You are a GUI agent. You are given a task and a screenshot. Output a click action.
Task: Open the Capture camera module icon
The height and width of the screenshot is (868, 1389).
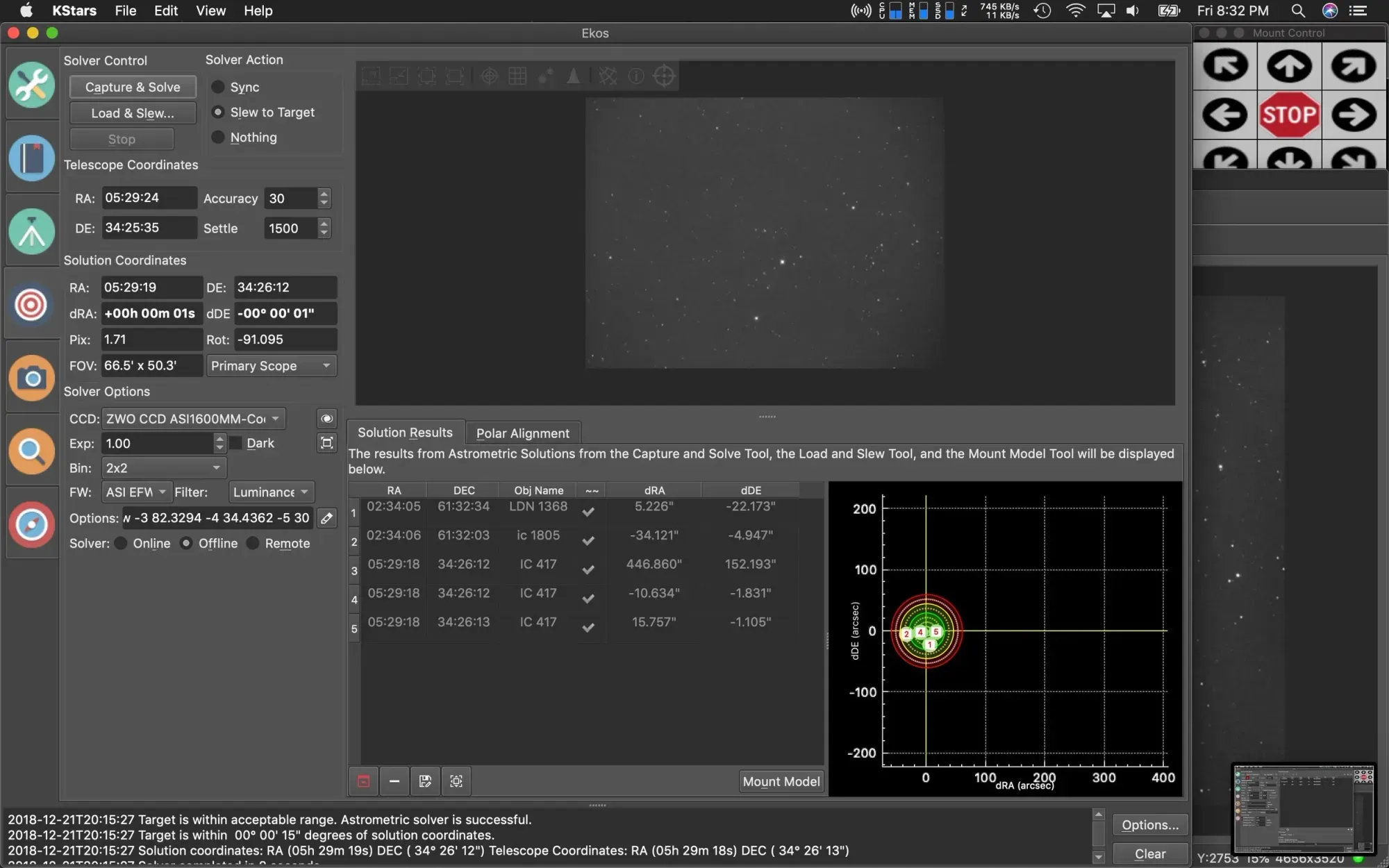click(31, 378)
